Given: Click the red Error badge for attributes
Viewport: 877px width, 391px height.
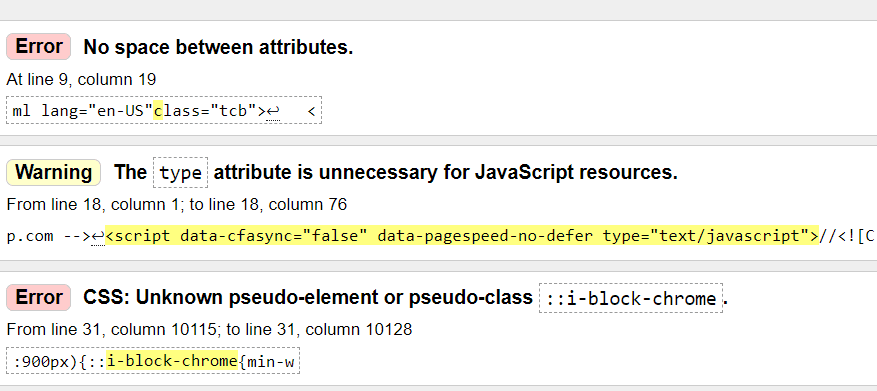Looking at the screenshot, I should click(39, 46).
